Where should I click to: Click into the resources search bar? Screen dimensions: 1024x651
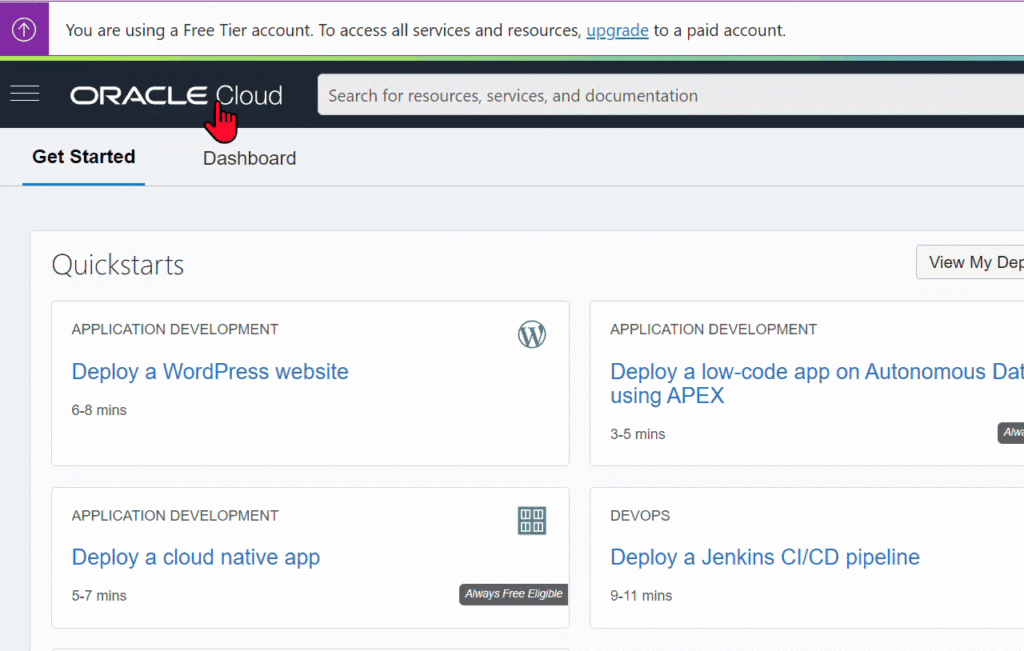(x=668, y=95)
